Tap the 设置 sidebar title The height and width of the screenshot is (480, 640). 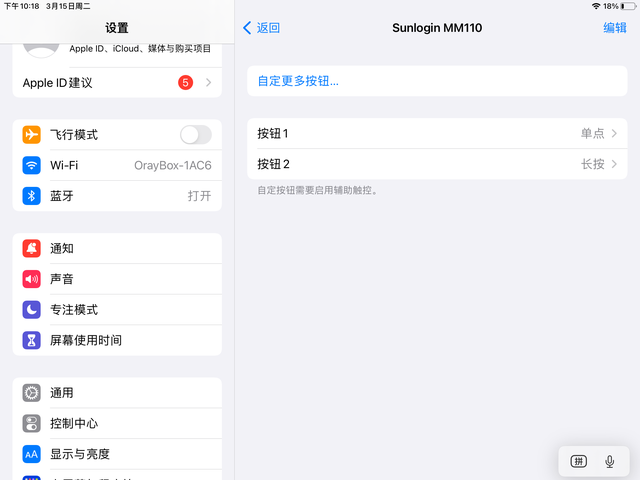117,28
